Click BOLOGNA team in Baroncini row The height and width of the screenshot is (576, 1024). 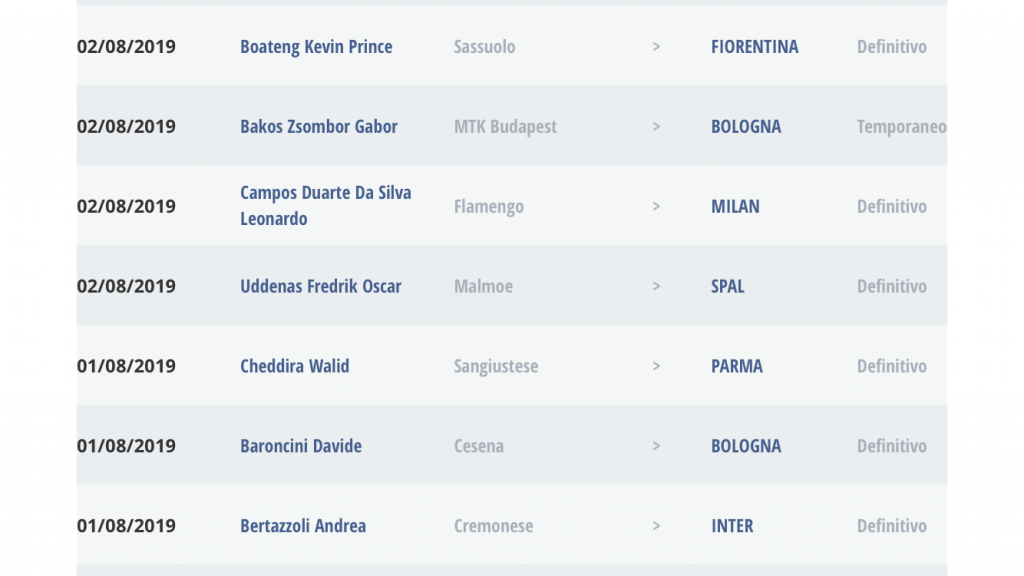(746, 445)
